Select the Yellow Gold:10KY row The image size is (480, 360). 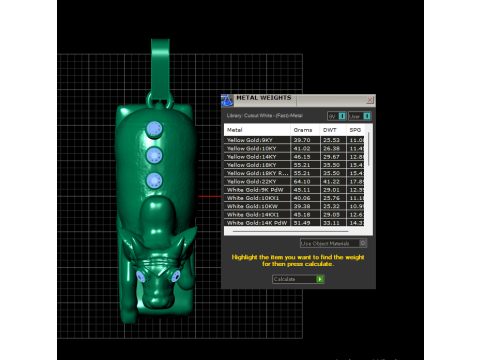click(x=294, y=148)
